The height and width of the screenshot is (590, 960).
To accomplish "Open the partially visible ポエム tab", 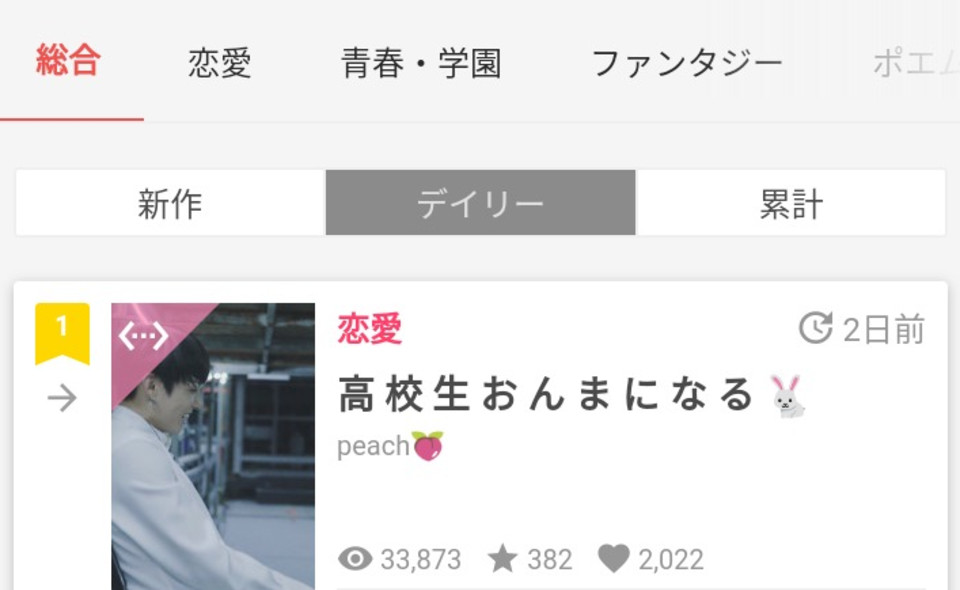I will 916,63.
